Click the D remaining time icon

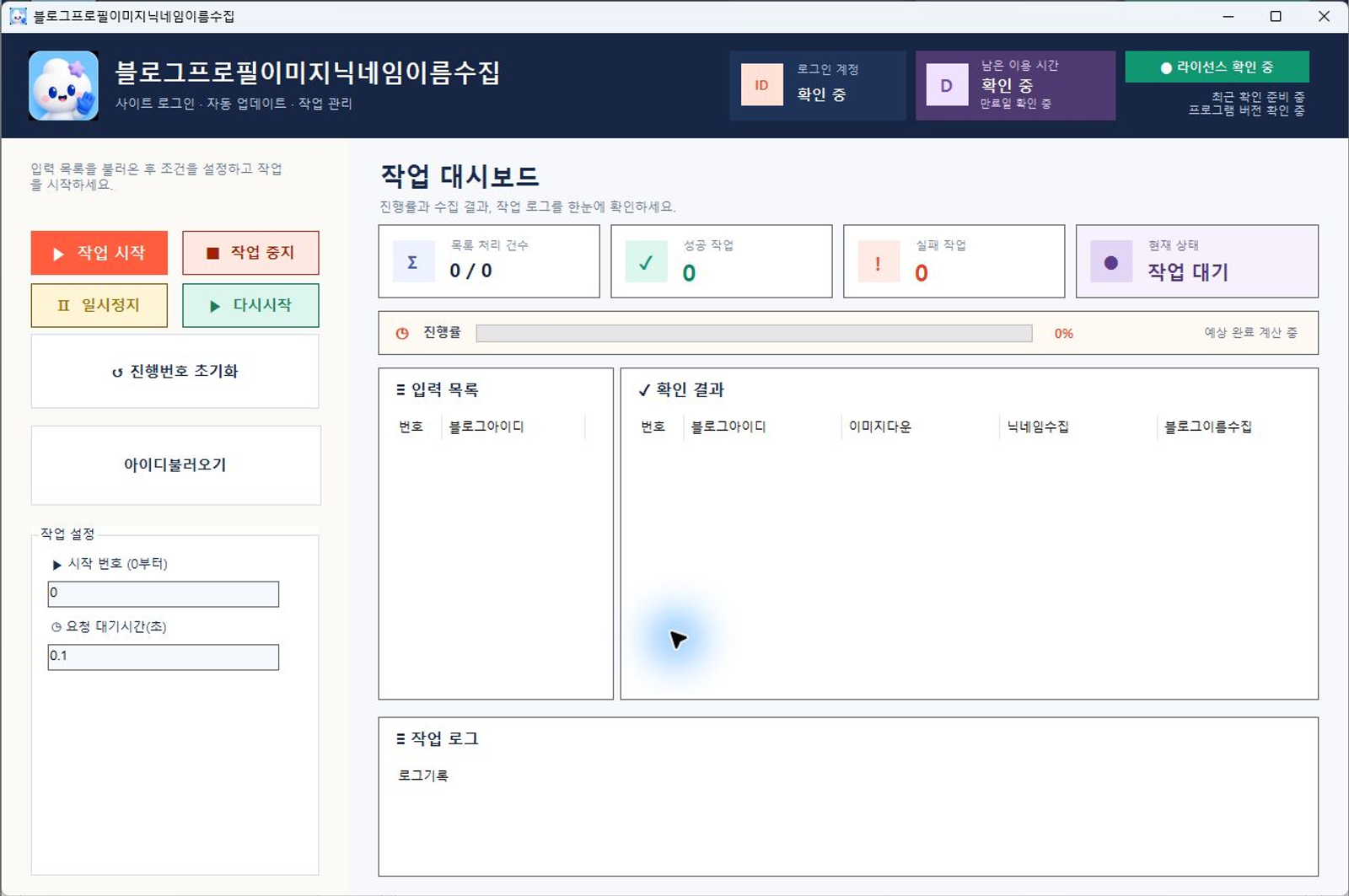[x=947, y=85]
